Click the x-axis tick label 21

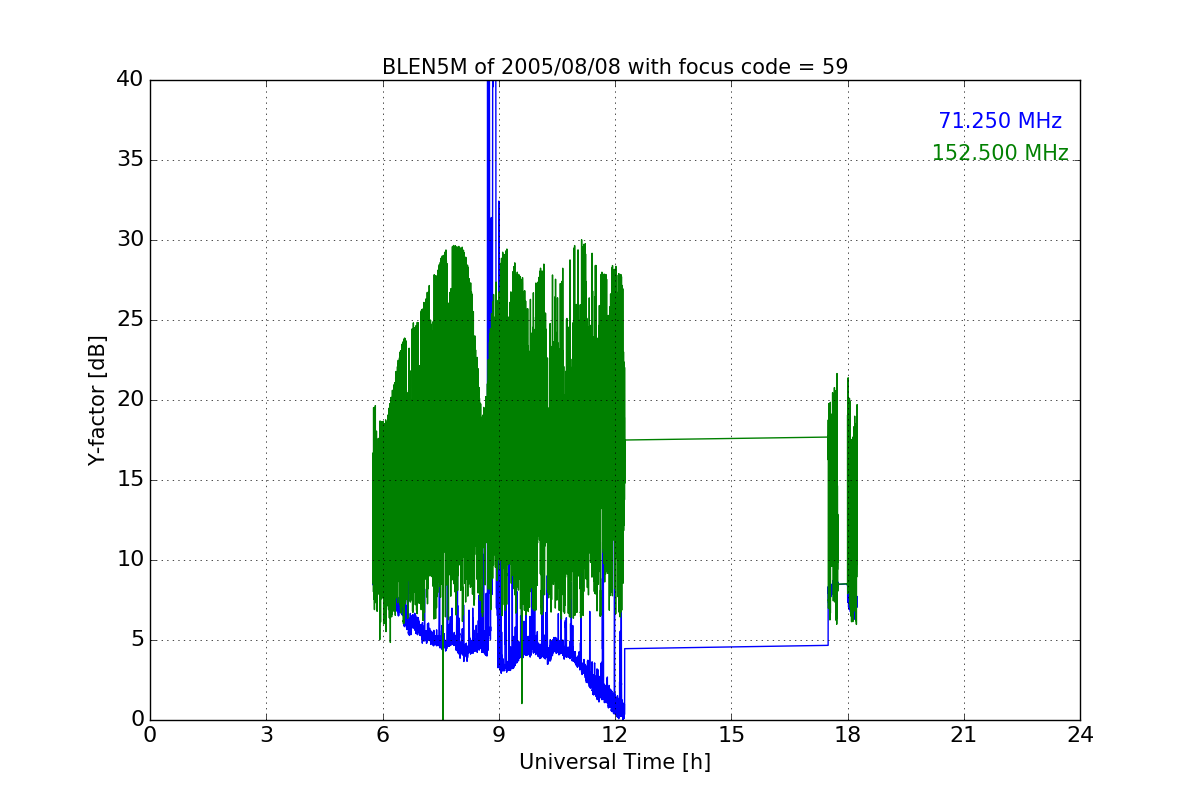(x=964, y=734)
